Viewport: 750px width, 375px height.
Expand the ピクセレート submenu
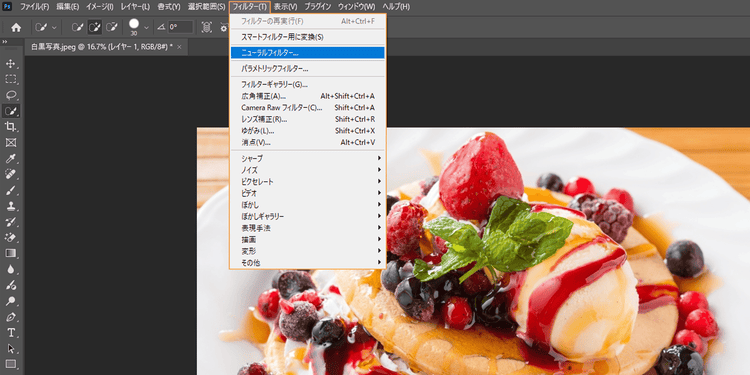pos(307,182)
